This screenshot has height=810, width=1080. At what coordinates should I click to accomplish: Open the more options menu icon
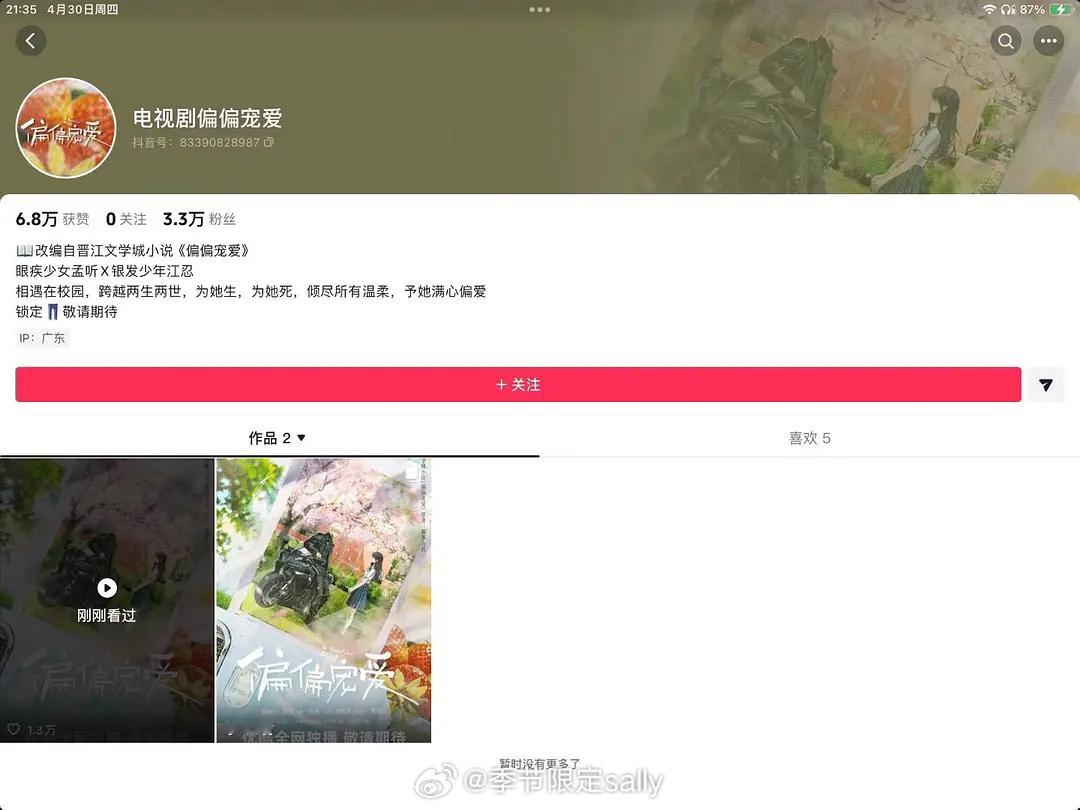tap(1048, 41)
